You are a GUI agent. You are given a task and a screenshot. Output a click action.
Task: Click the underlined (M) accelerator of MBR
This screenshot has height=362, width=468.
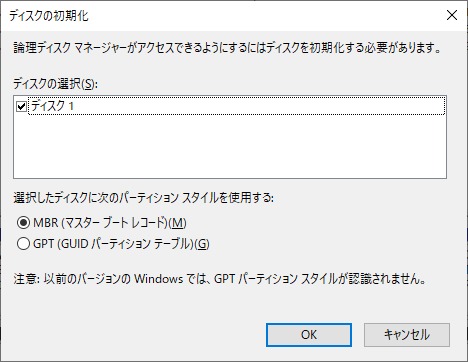pos(178,223)
